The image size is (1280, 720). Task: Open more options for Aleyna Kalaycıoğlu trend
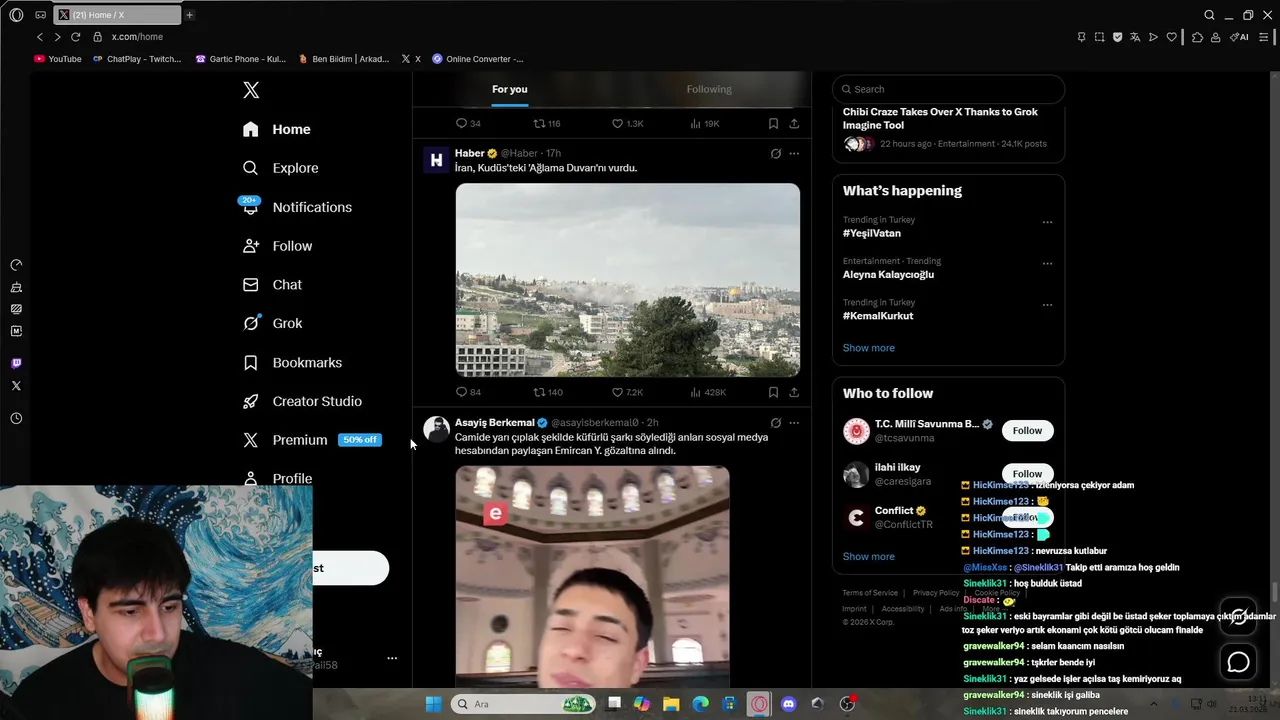1047,264
